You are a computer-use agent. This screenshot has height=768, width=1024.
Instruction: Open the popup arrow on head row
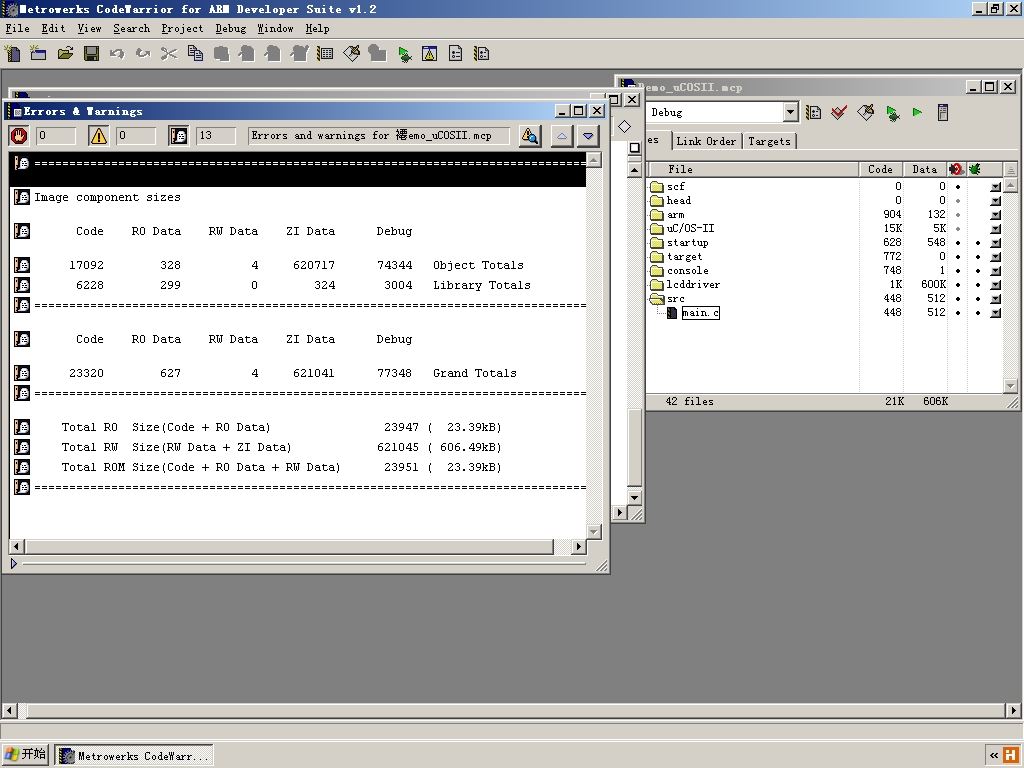pos(995,201)
